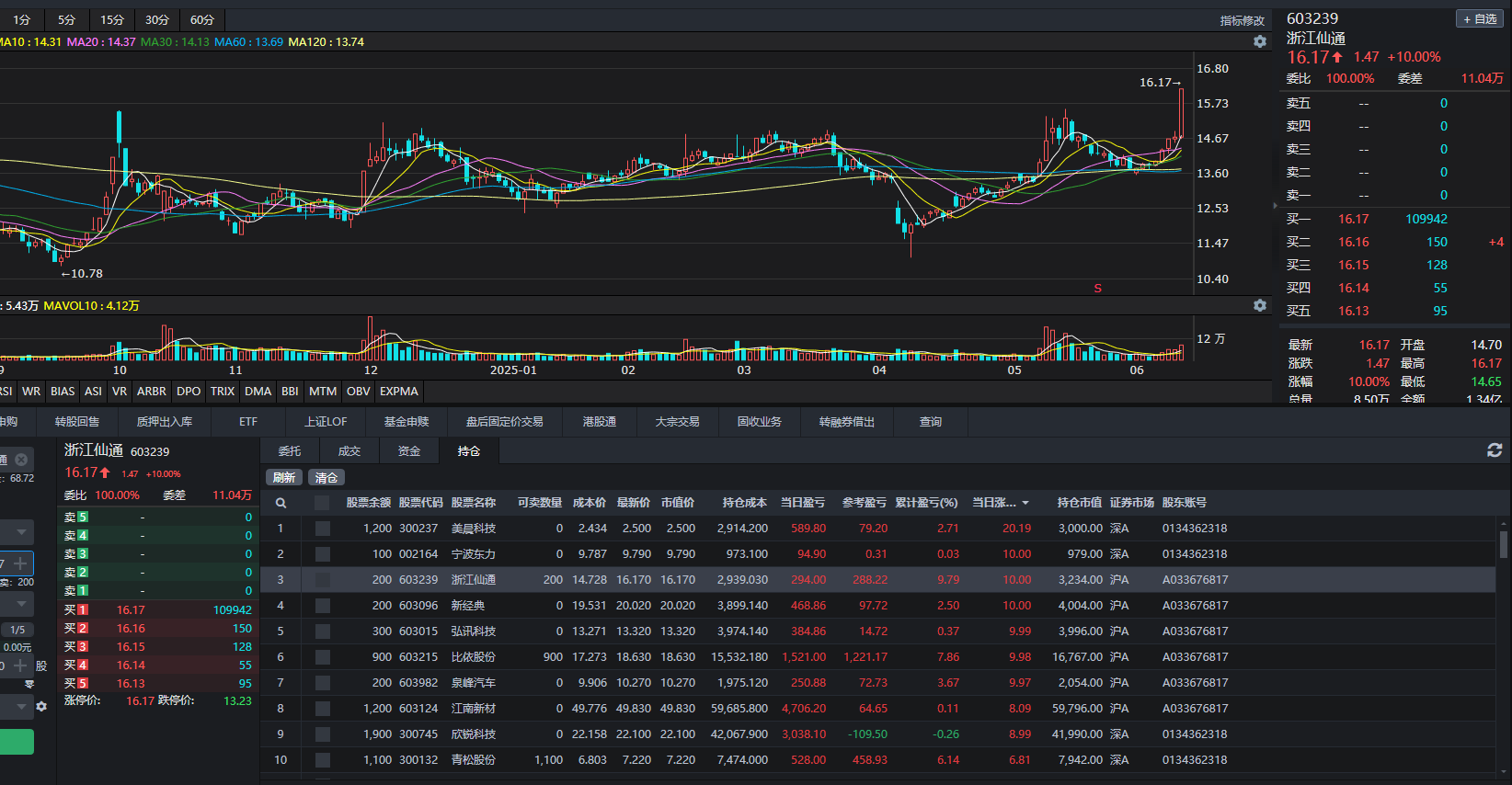The height and width of the screenshot is (785, 1512).
Task: Tick checkbox for 浙江仙通 row
Action: [x=322, y=580]
